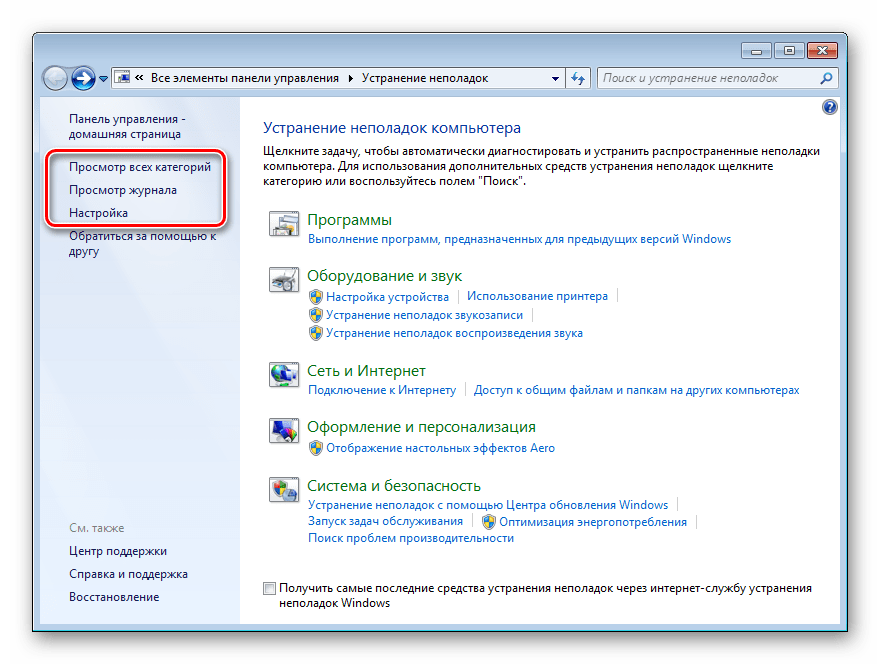Screen dimensions: 880x664
Task: Close the troubleshooting window
Action: pyautogui.click(x=822, y=51)
